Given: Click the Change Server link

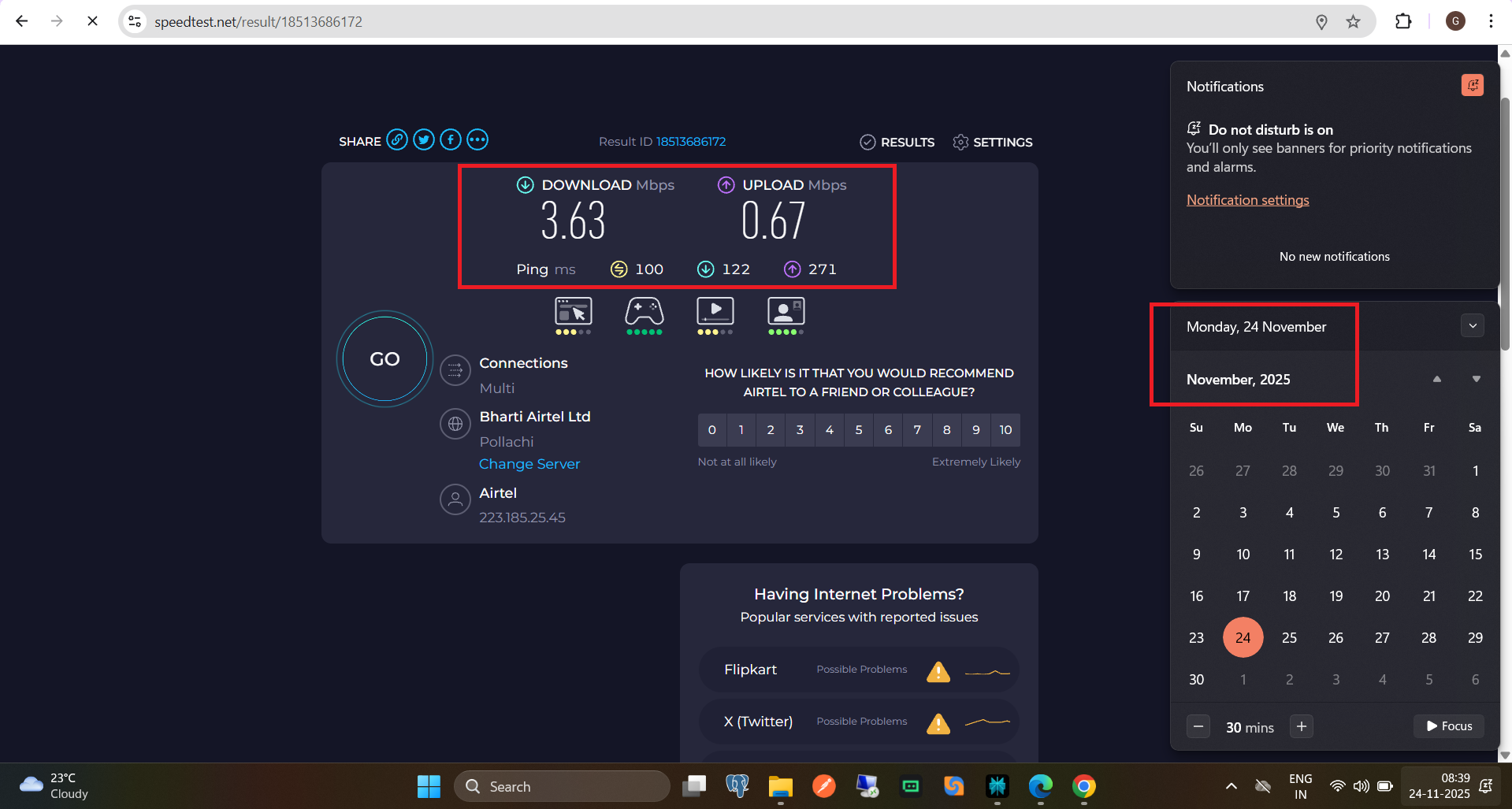Looking at the screenshot, I should [x=529, y=464].
